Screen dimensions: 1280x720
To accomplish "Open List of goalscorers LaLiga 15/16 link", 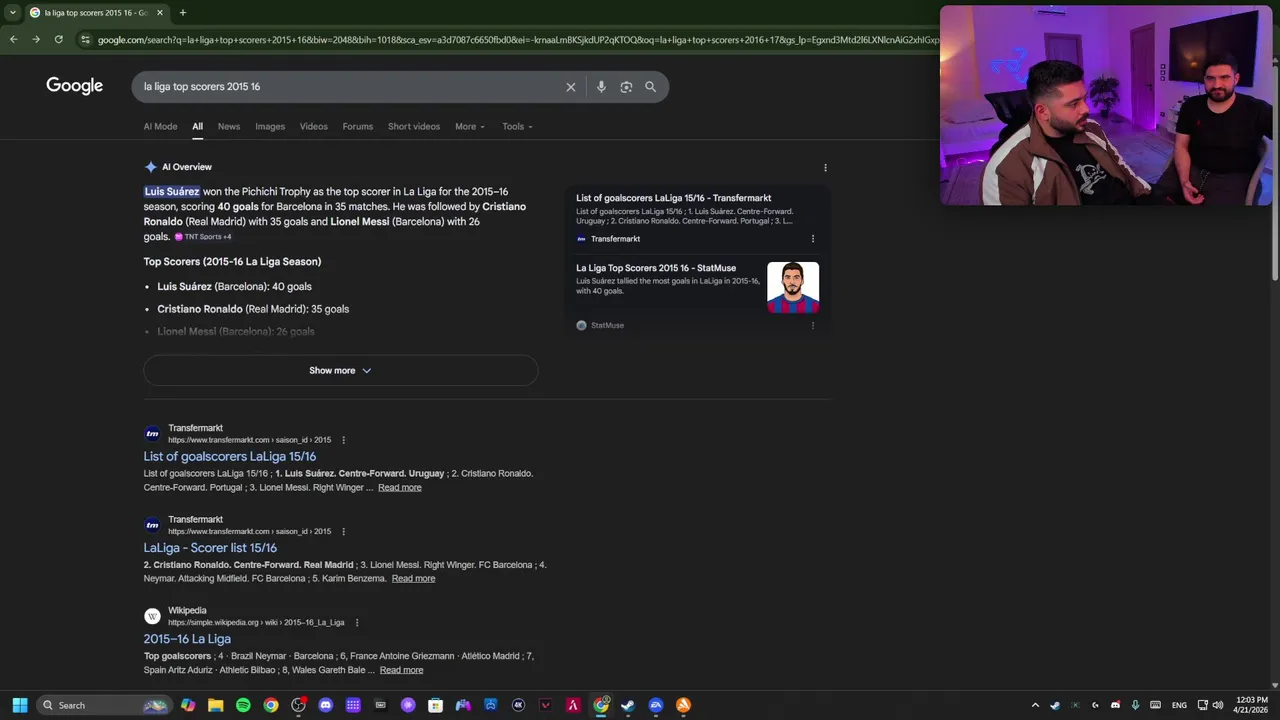I will click(230, 456).
